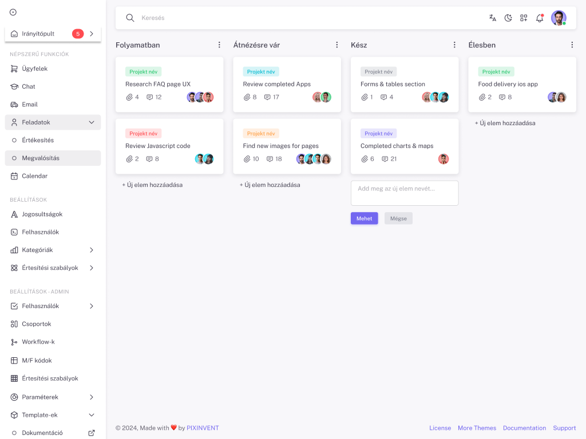
Task: Collapse the Template-ek chevron
Action: (x=92, y=415)
